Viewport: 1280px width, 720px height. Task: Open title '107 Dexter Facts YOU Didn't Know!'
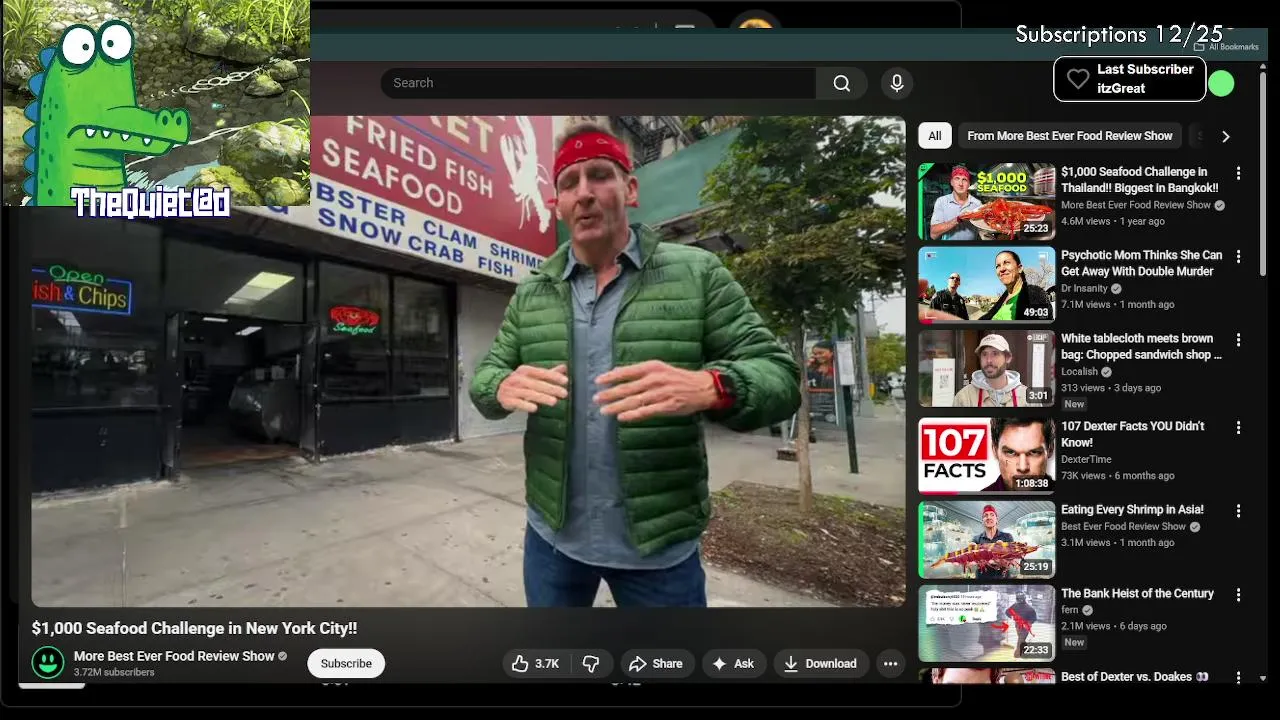click(1133, 434)
